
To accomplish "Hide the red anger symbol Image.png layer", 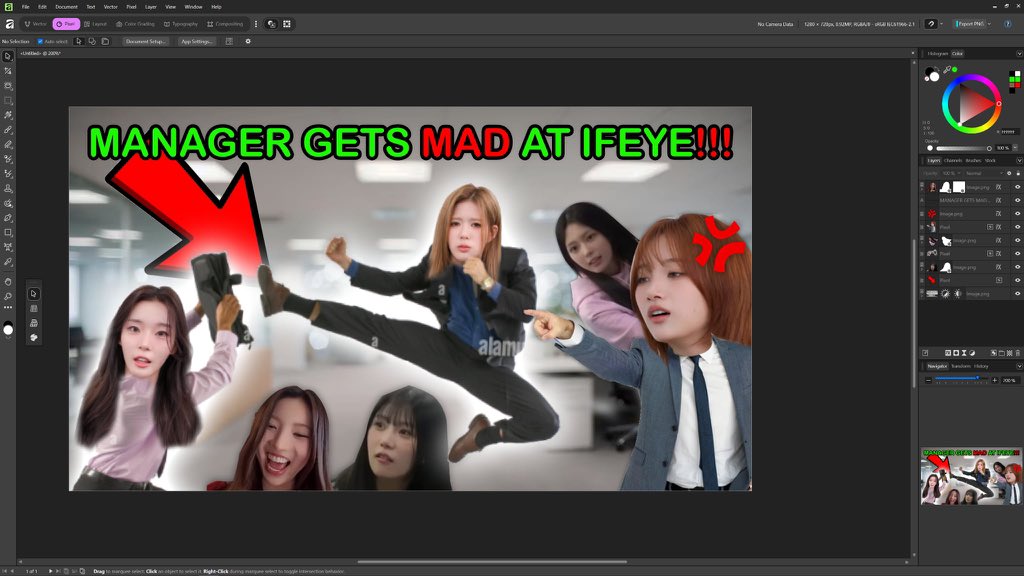I will (x=1017, y=214).
